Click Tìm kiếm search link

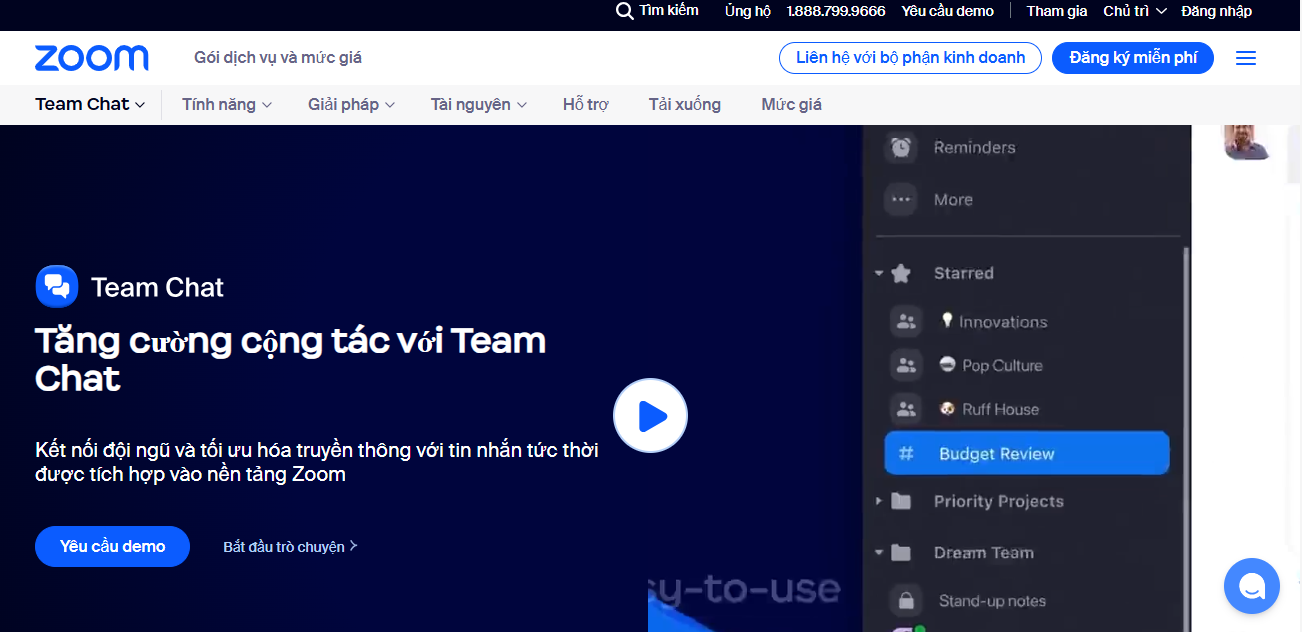[x=669, y=10]
